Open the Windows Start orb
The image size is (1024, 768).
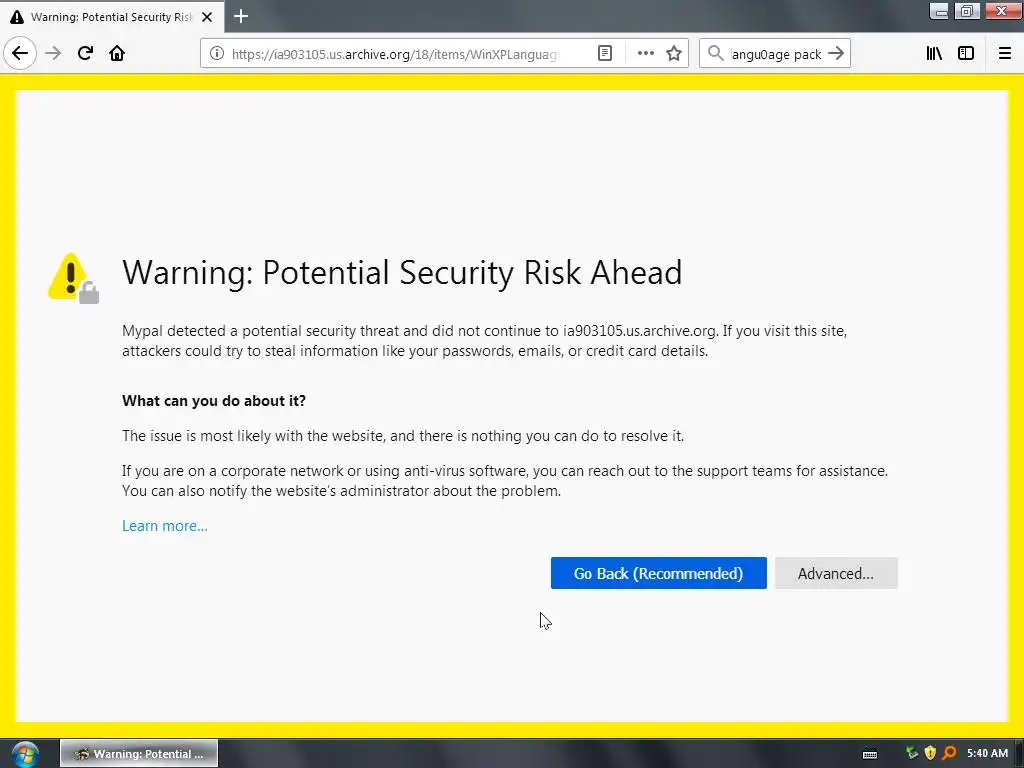click(x=25, y=754)
